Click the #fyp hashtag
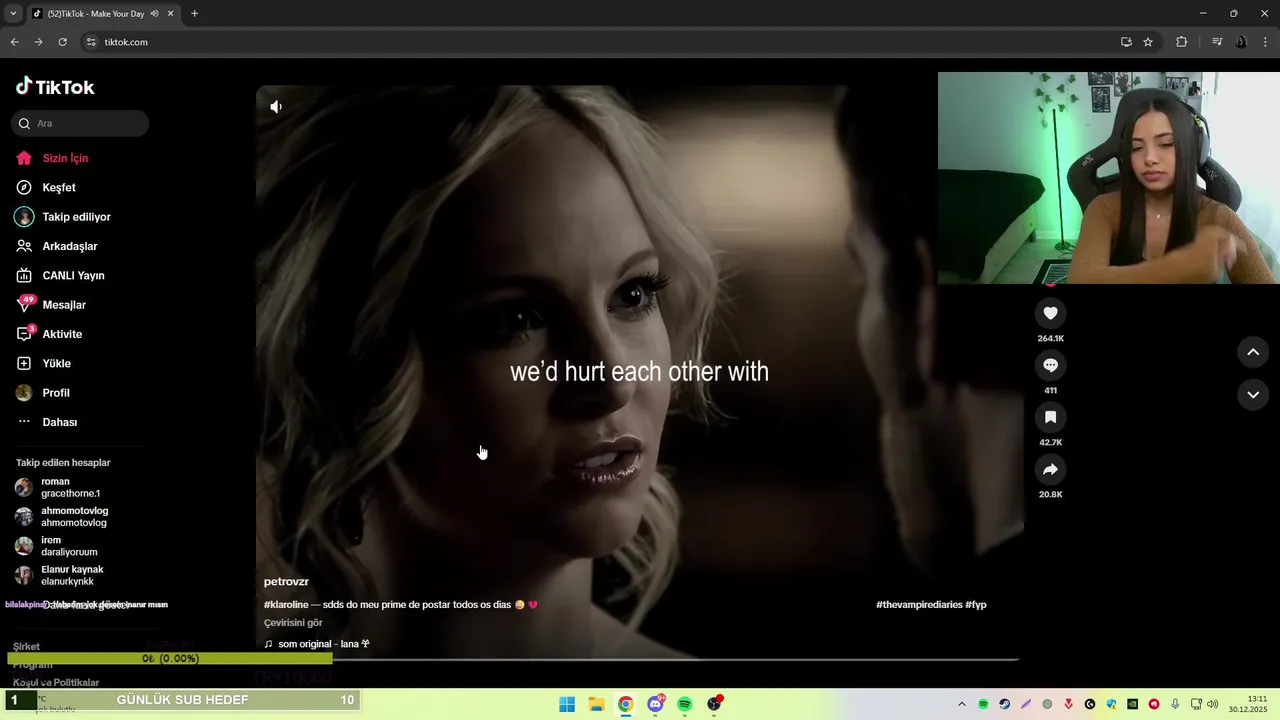The image size is (1280, 720). pos(976,605)
